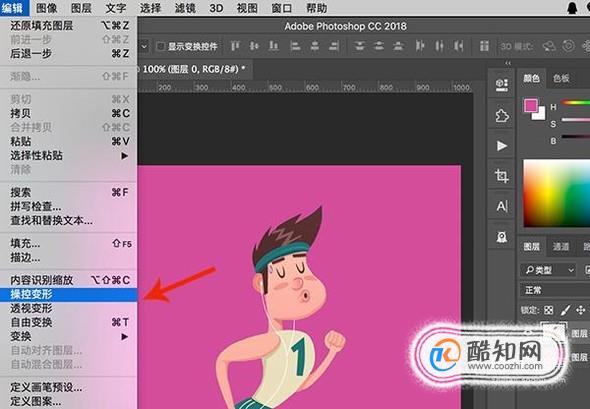Open the crop-shaped panel icon in dock

(x=502, y=176)
